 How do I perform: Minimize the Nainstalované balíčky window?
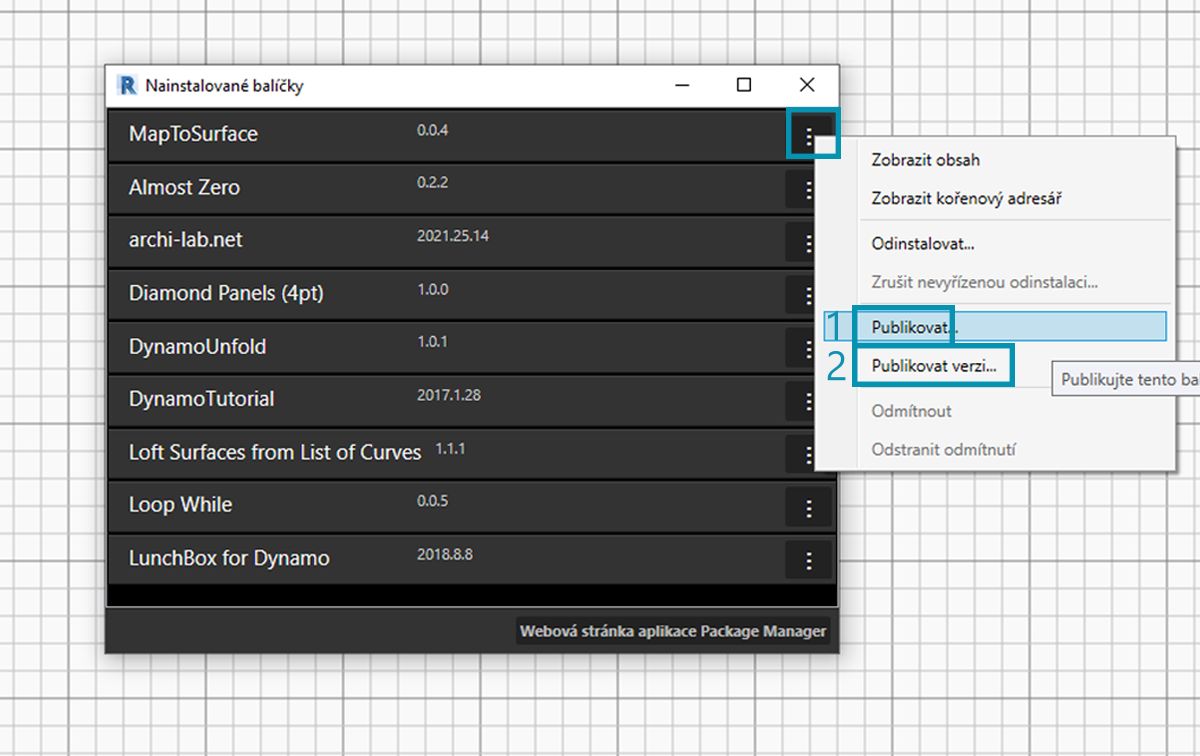pos(682,85)
